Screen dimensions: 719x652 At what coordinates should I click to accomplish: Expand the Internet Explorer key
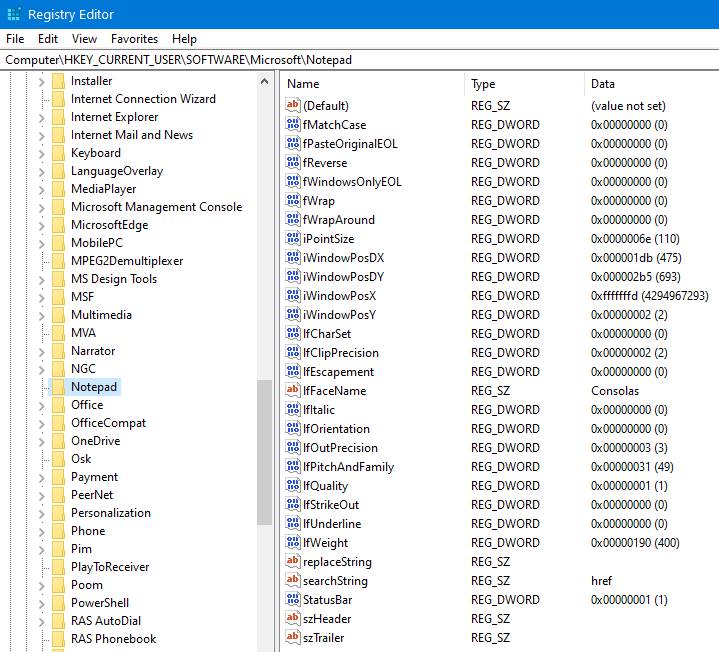point(41,118)
